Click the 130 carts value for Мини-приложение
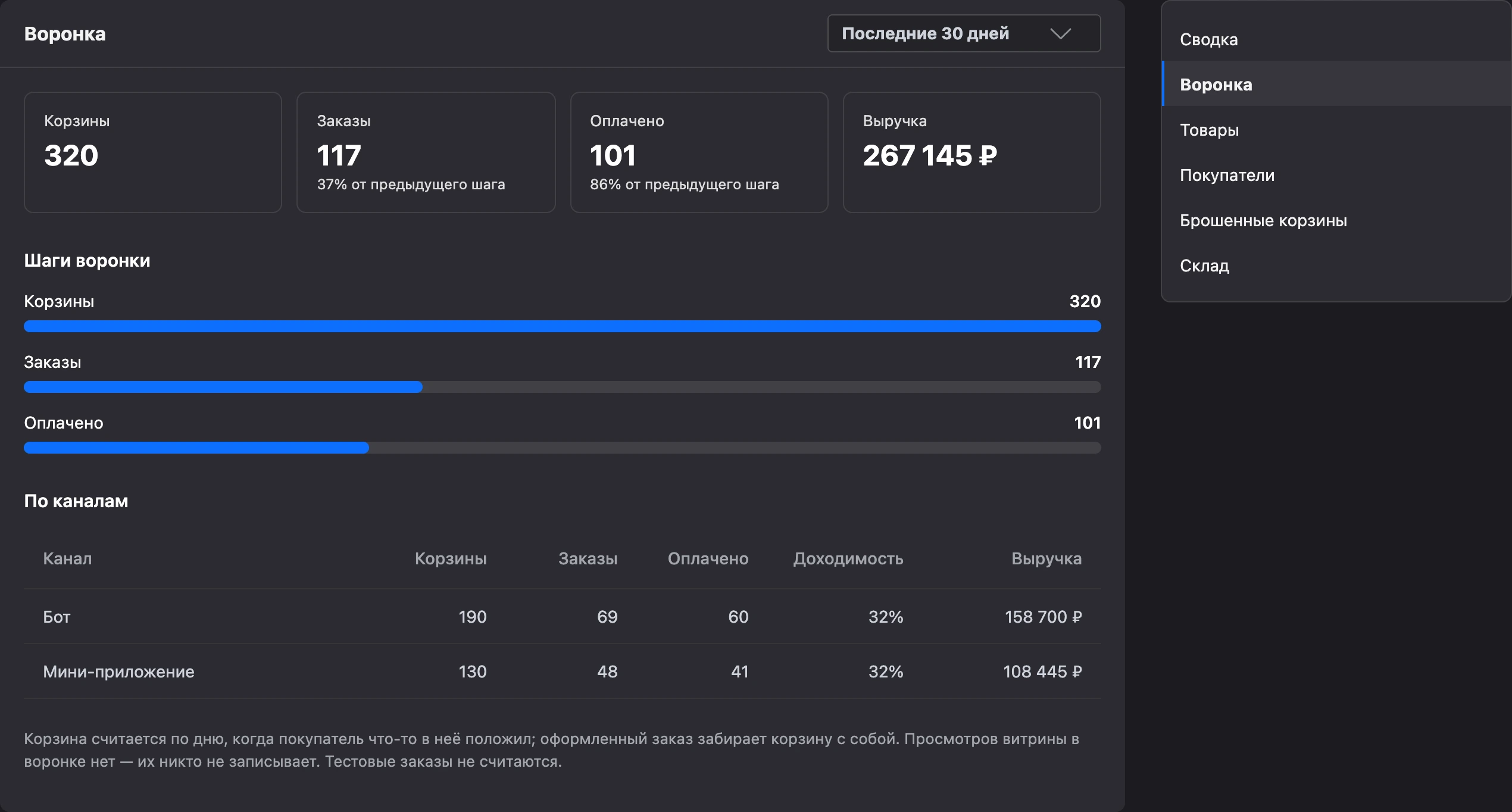Screen dimensions: 1512x812 click(x=473, y=672)
